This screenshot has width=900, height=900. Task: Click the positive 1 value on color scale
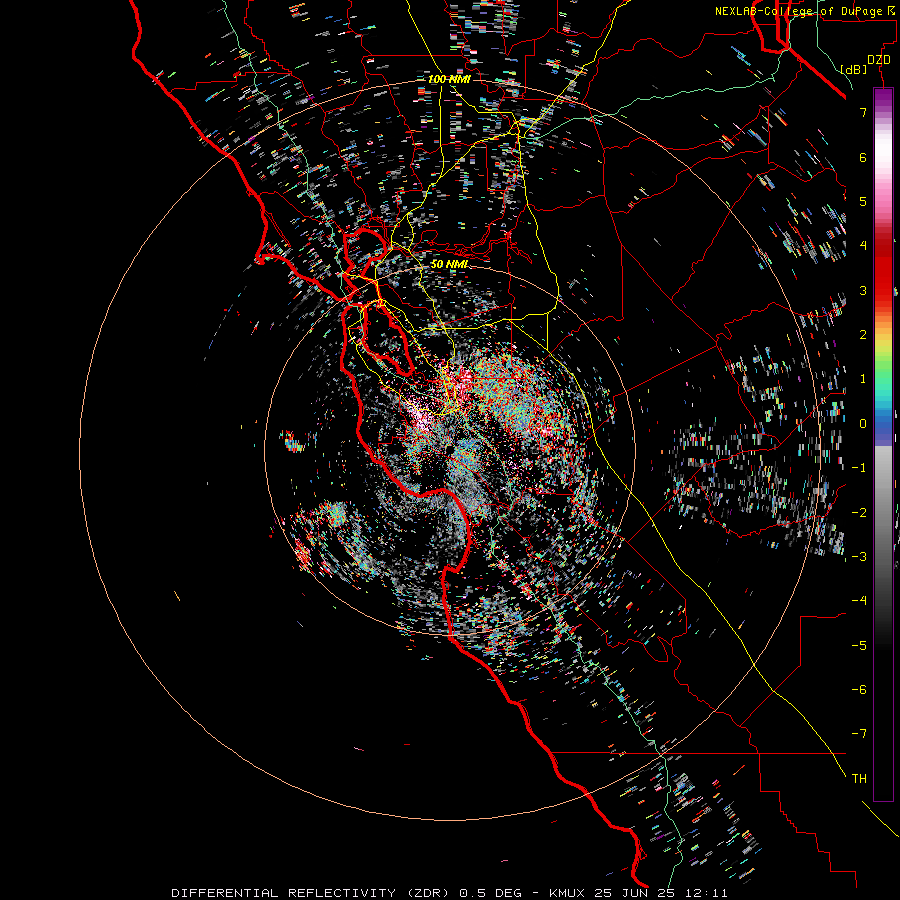point(863,379)
